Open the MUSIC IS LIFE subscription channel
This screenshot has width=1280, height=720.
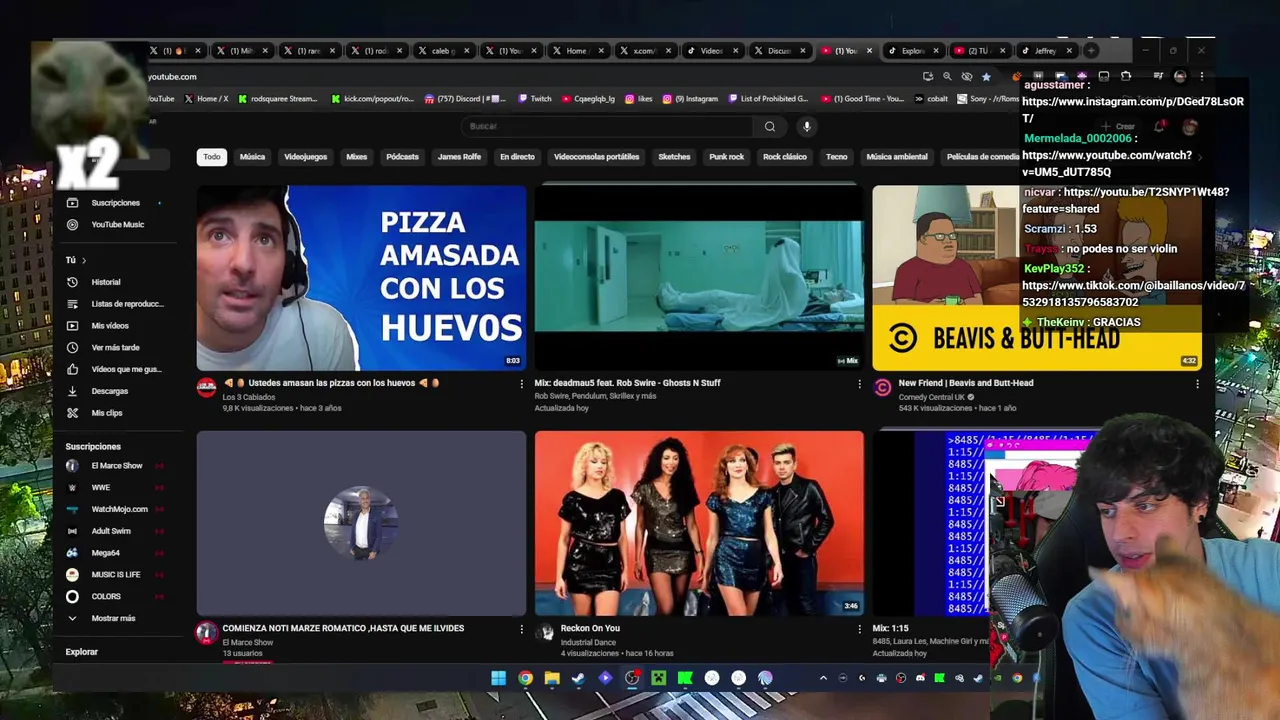point(113,575)
